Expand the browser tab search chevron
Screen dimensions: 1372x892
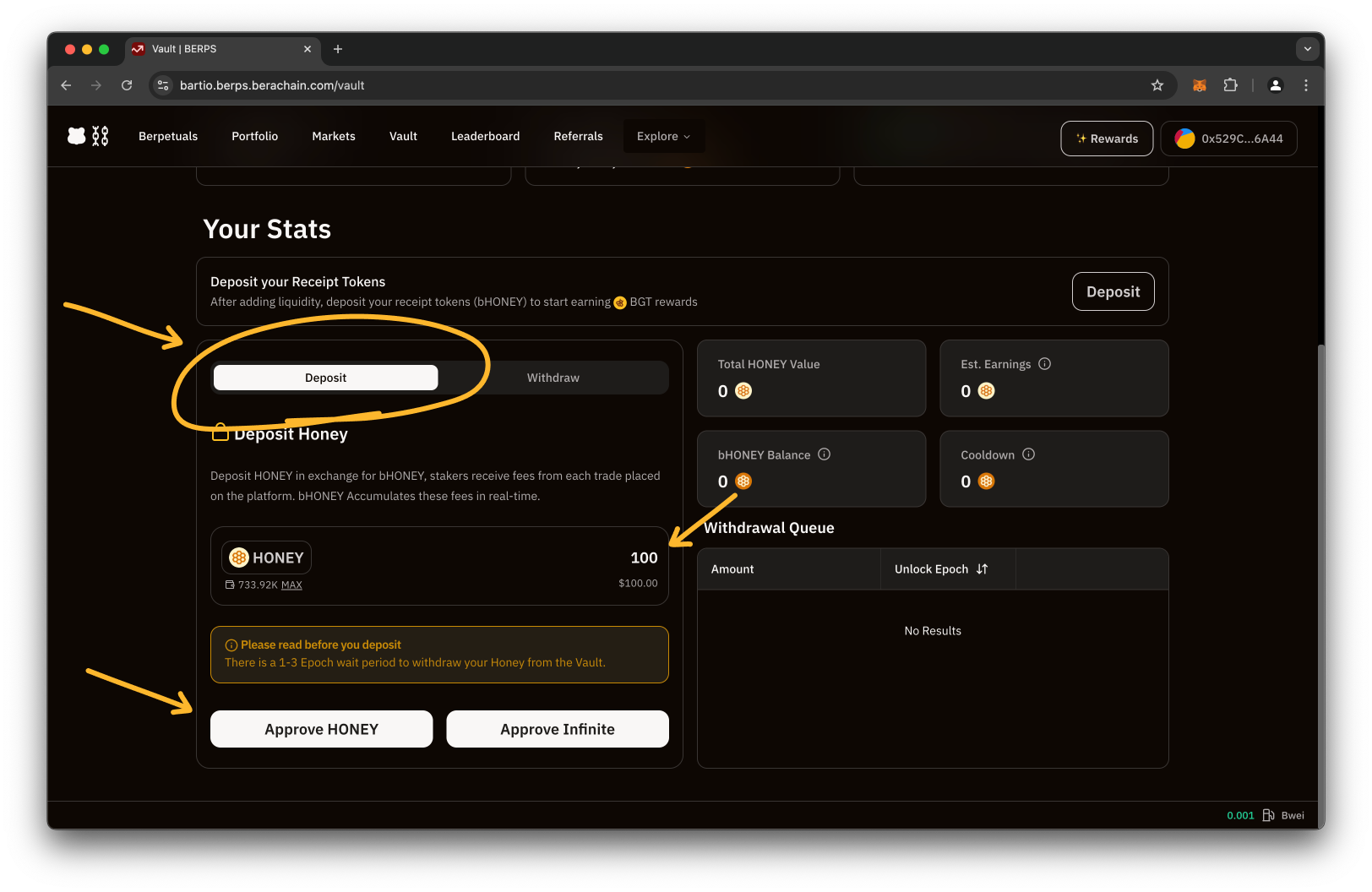click(1308, 49)
